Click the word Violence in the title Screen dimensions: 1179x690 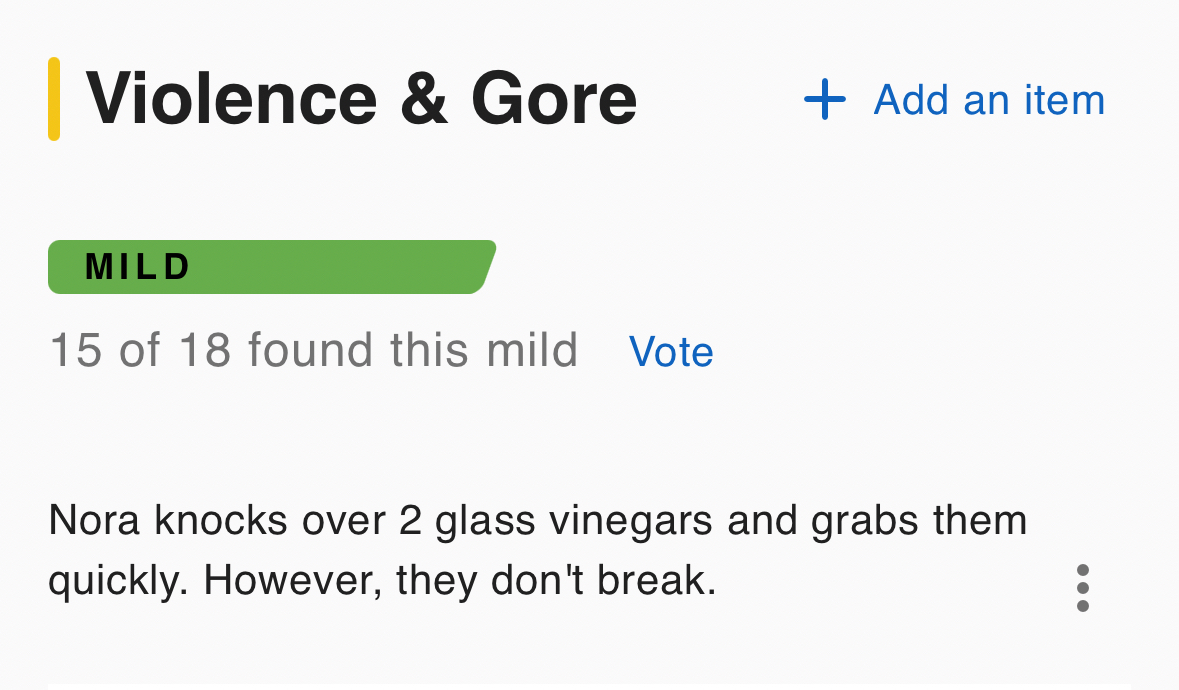pos(232,99)
